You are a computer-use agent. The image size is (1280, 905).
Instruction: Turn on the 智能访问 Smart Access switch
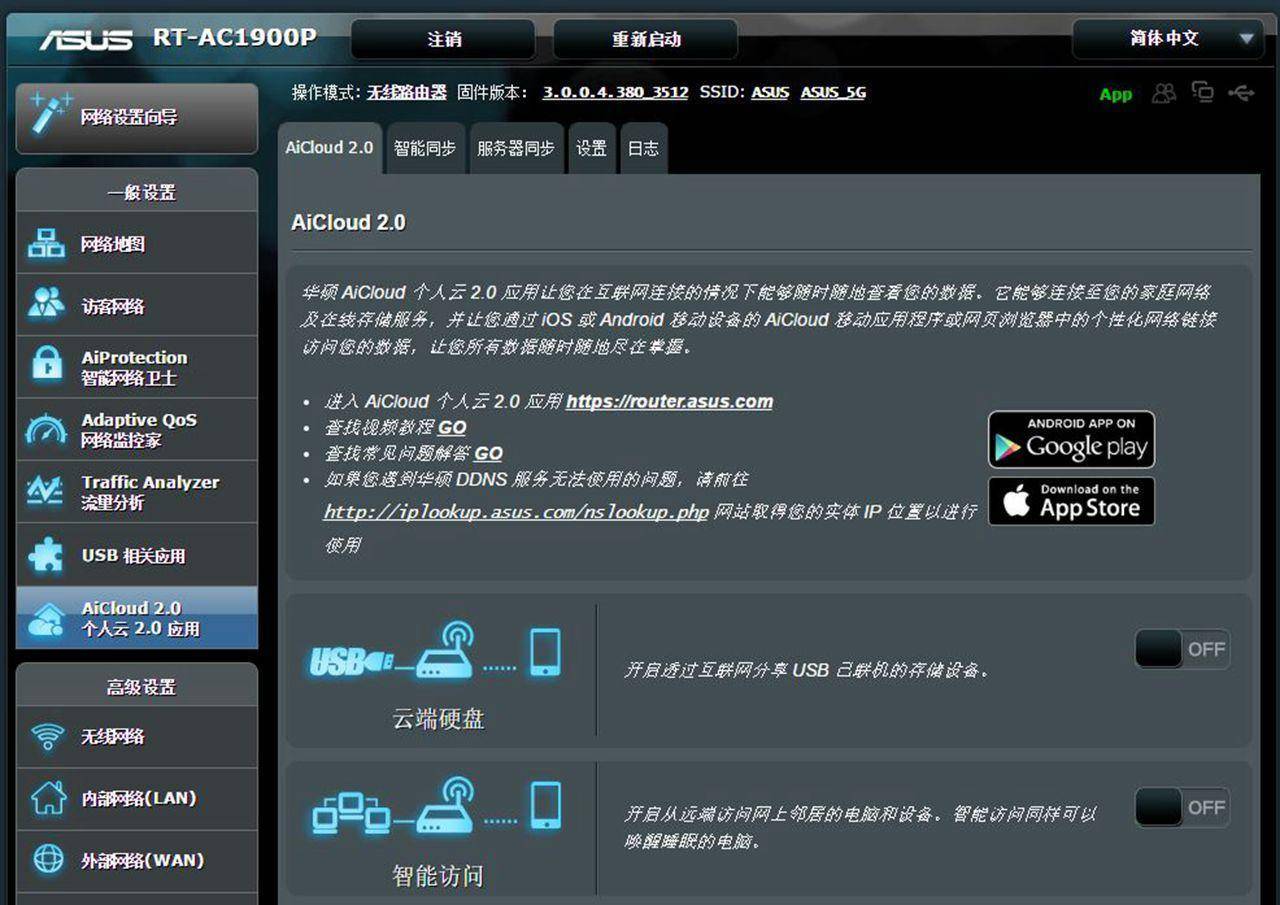(1183, 807)
